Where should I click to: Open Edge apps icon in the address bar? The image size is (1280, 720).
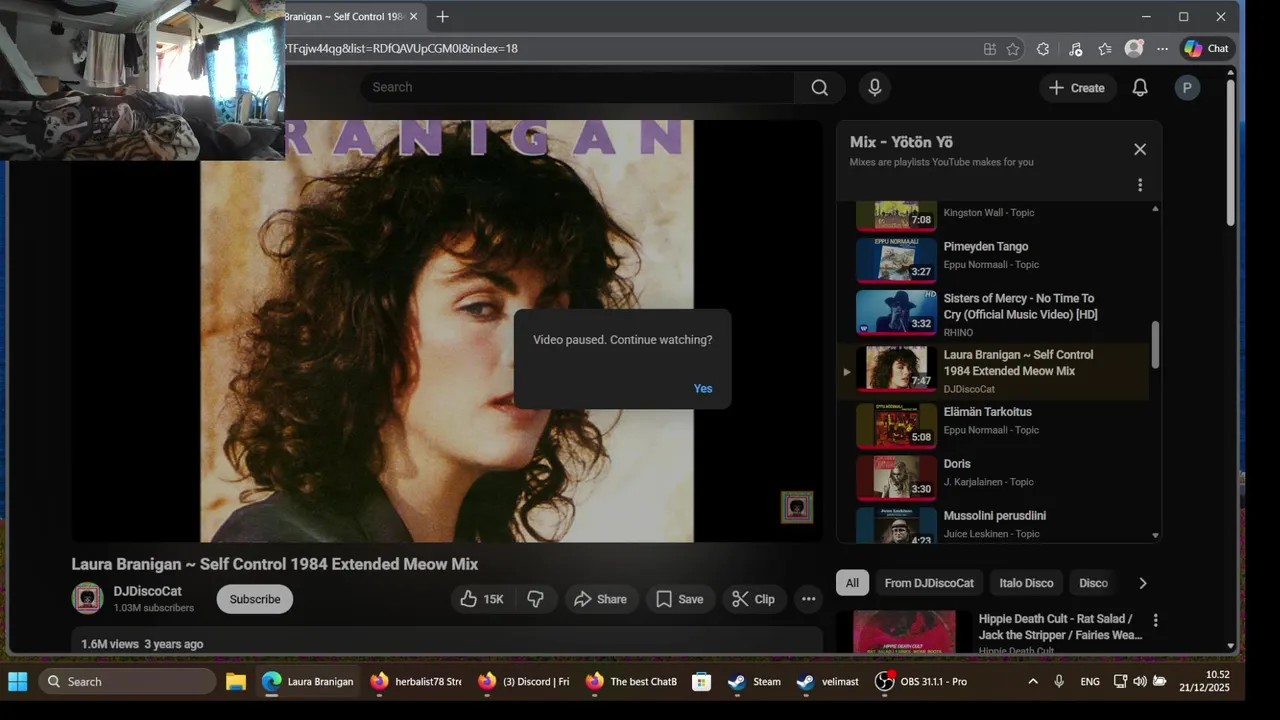pyautogui.click(x=989, y=49)
